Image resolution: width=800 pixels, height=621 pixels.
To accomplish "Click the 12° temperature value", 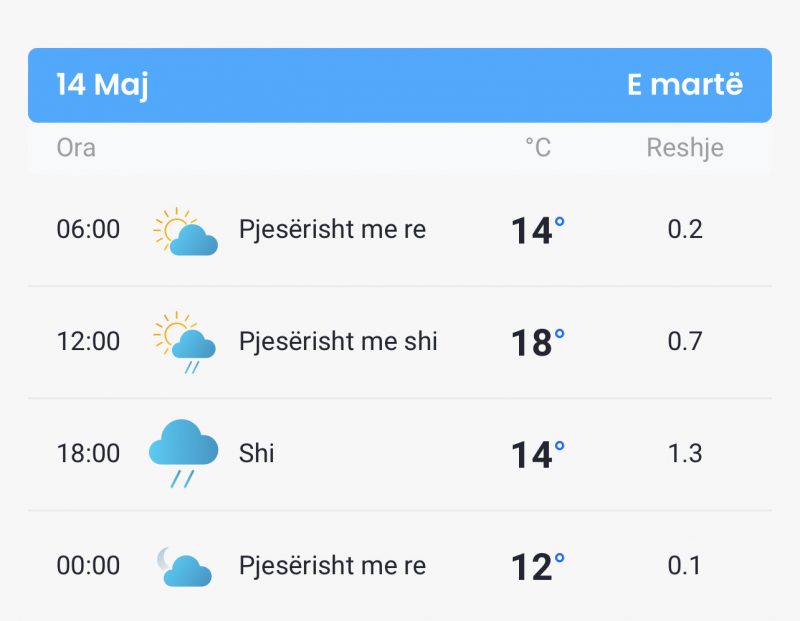I will (538, 566).
